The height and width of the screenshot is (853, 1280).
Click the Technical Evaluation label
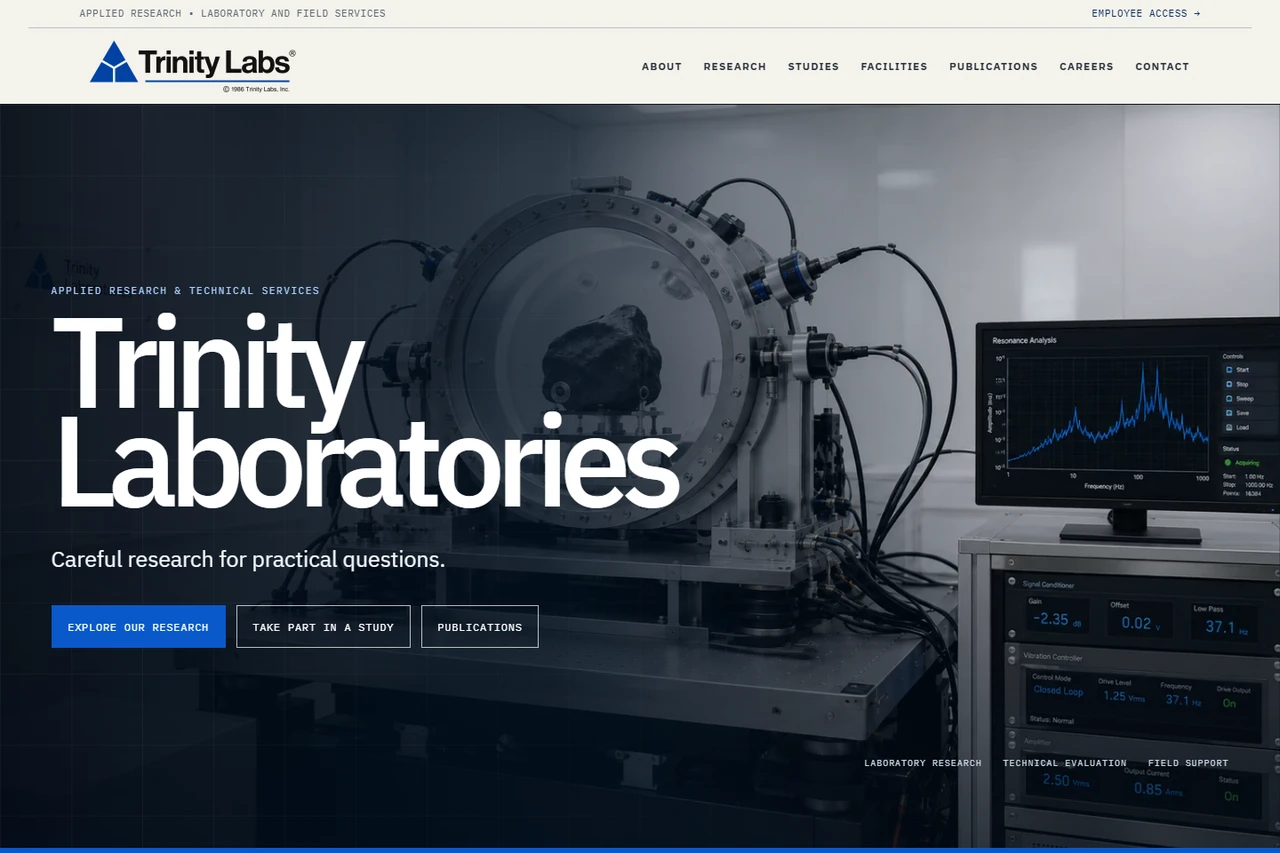pos(1065,763)
